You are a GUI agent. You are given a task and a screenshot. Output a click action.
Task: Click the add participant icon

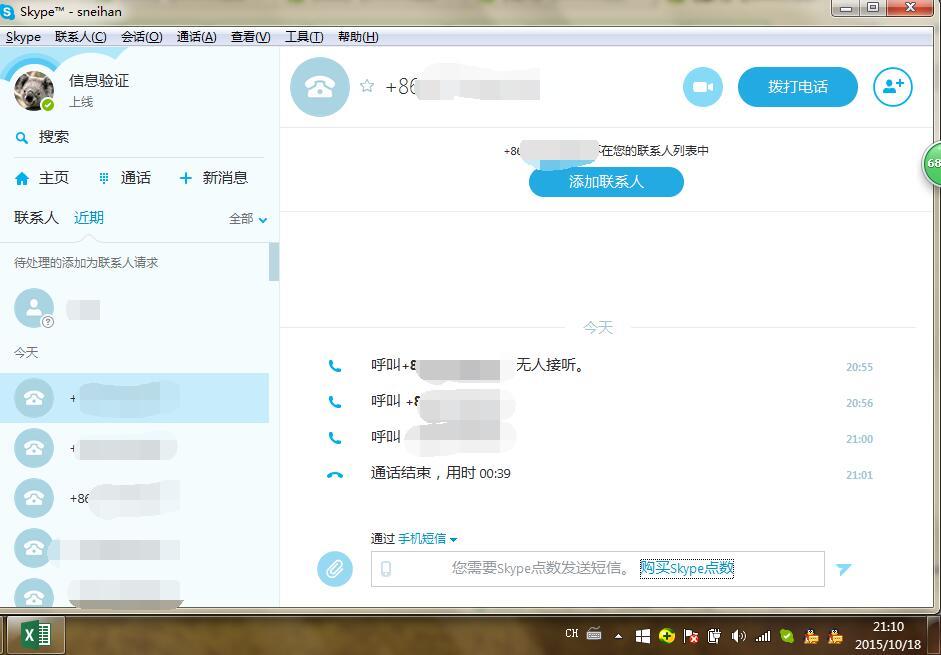click(x=892, y=87)
